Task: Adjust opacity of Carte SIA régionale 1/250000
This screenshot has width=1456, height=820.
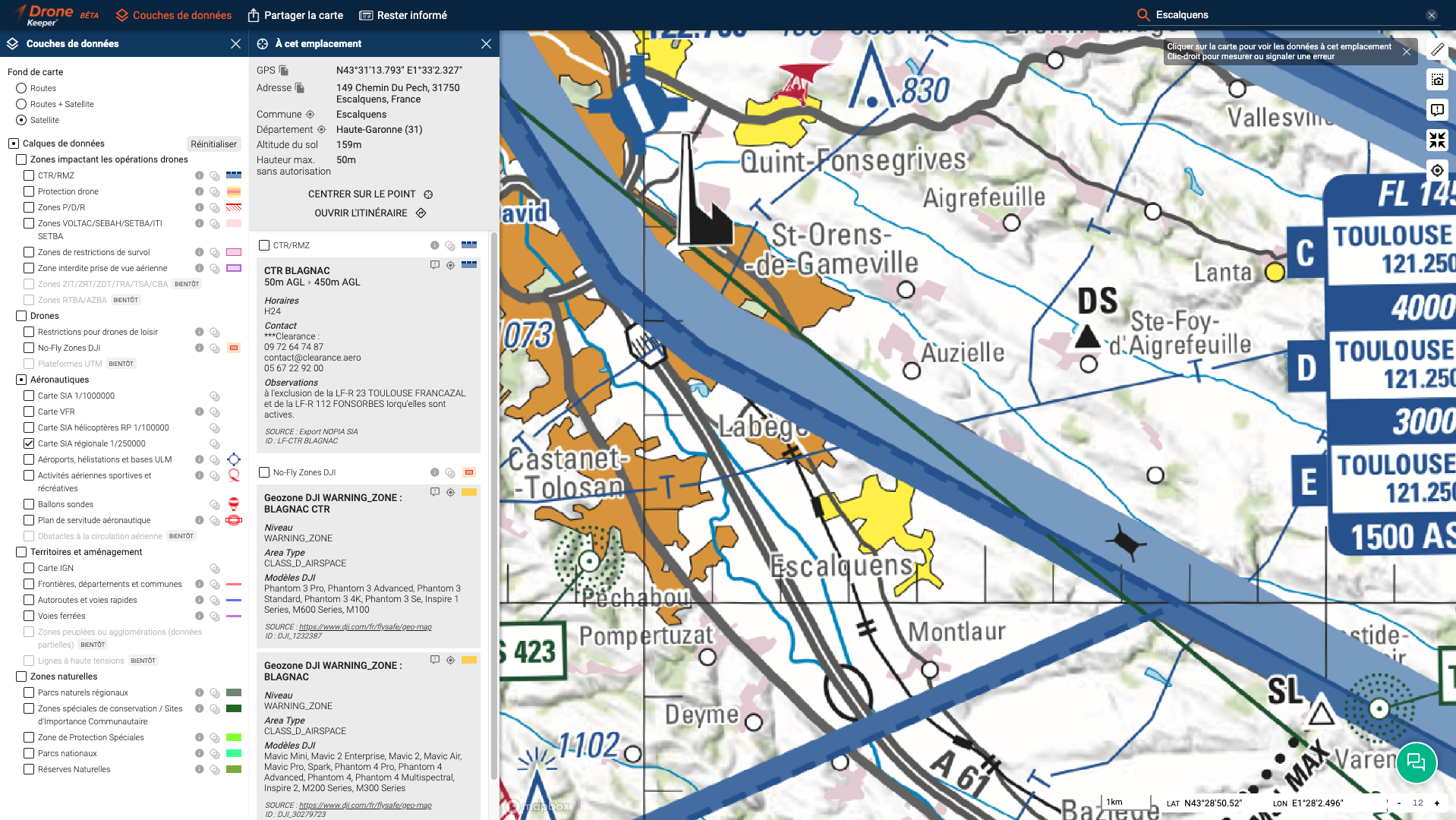Action: 215,444
